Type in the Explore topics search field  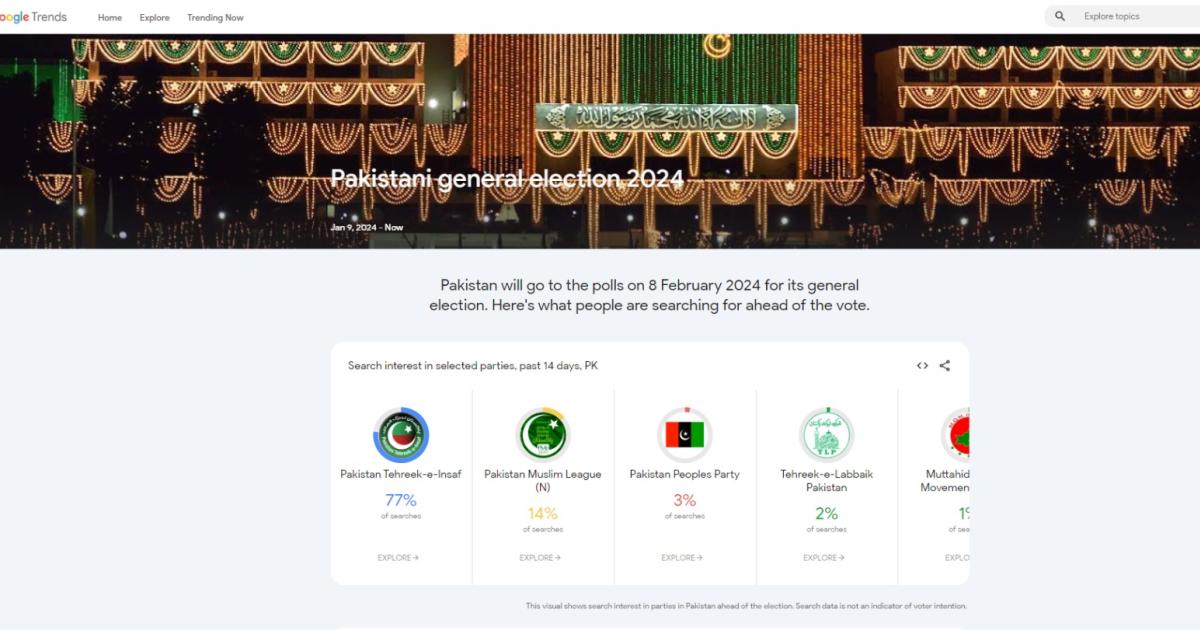(1135, 17)
